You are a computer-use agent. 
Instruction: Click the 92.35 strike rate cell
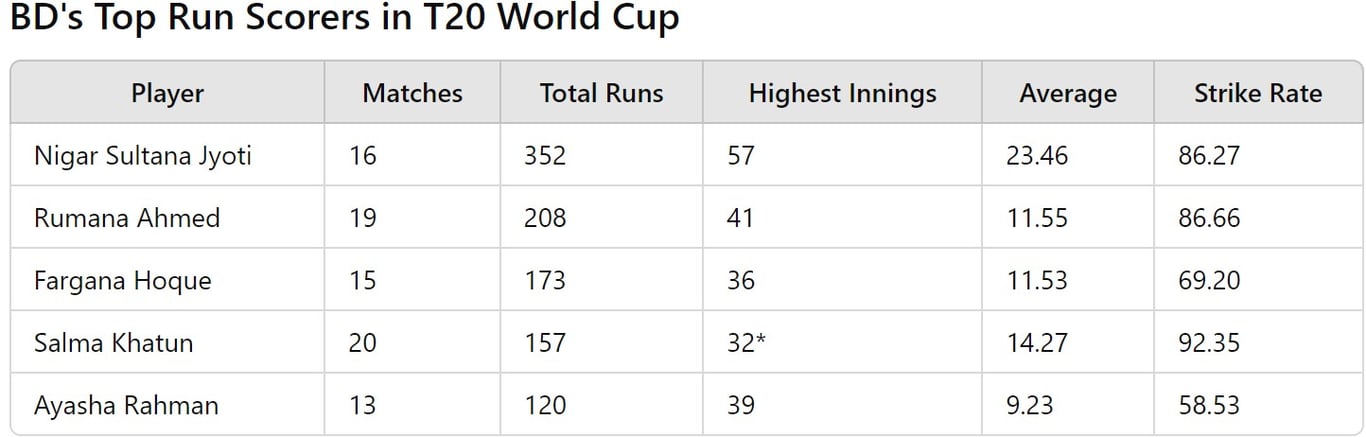[1209, 343]
